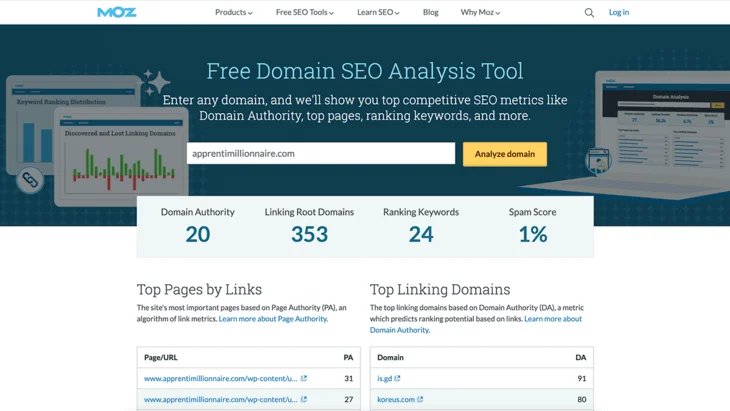Click the Top Pages by Links heading
Image resolution: width=730 pixels, height=411 pixels.
199,290
